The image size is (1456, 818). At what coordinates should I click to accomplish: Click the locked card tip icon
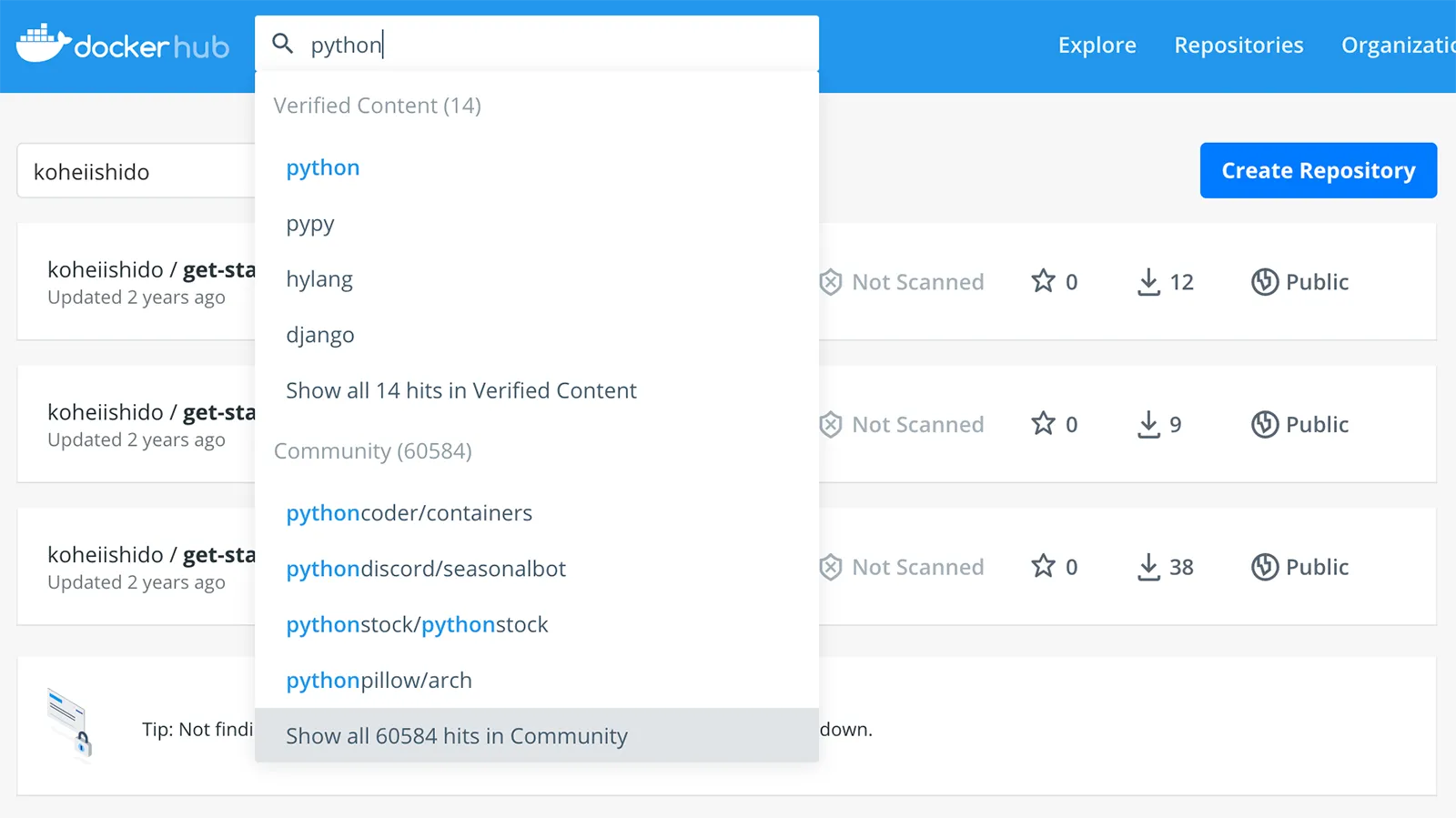coord(70,723)
